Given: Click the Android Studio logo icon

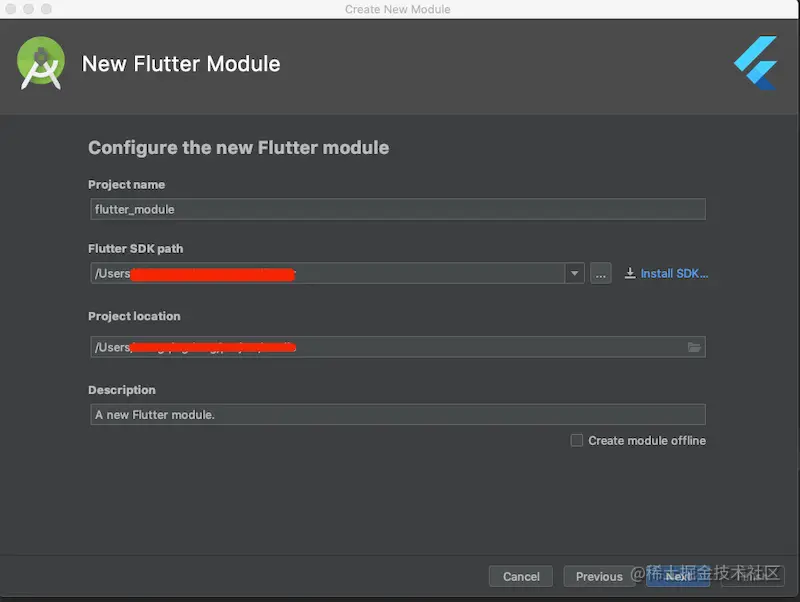Looking at the screenshot, I should 41,63.
